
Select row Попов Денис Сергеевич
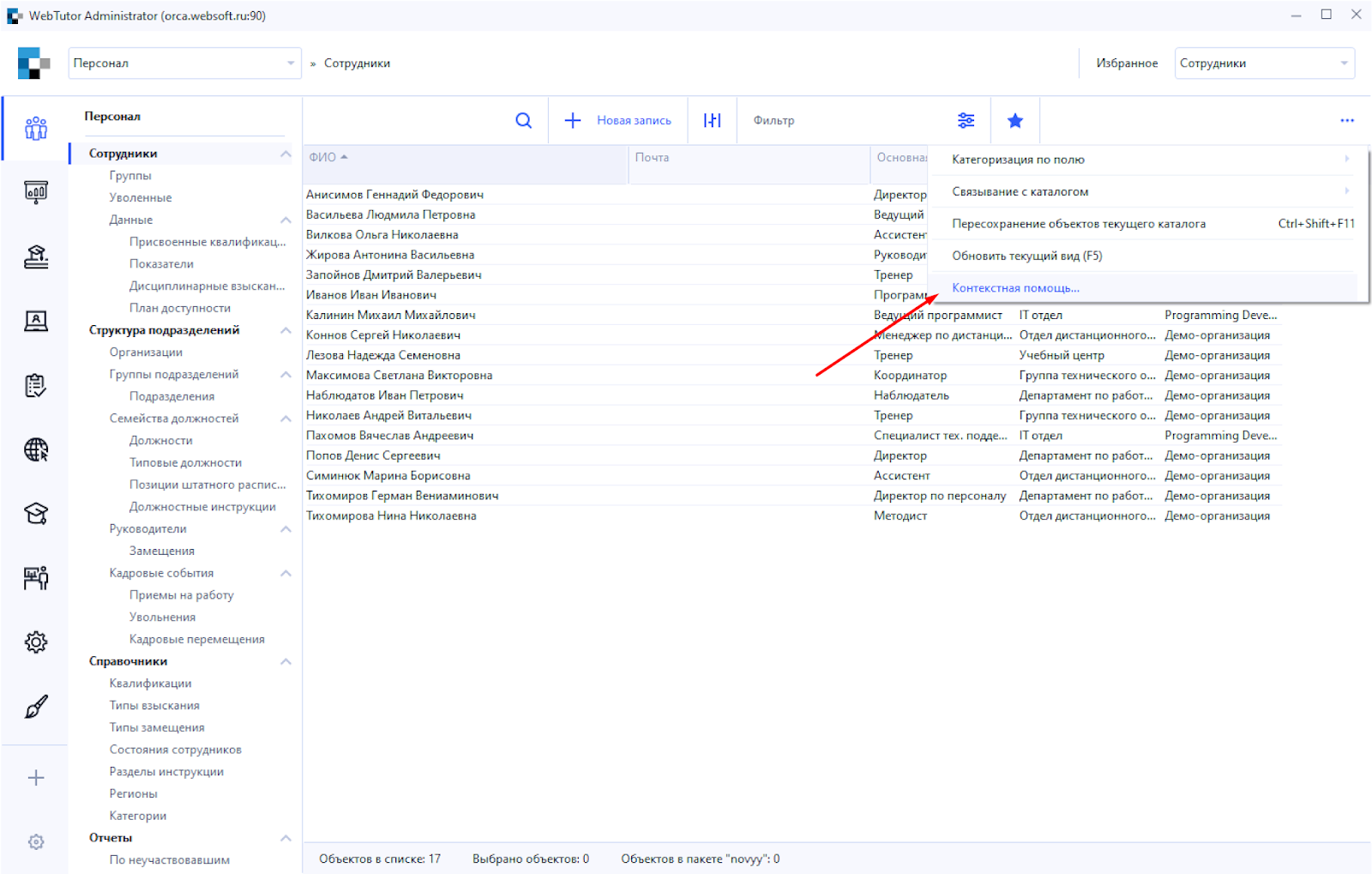(x=373, y=456)
